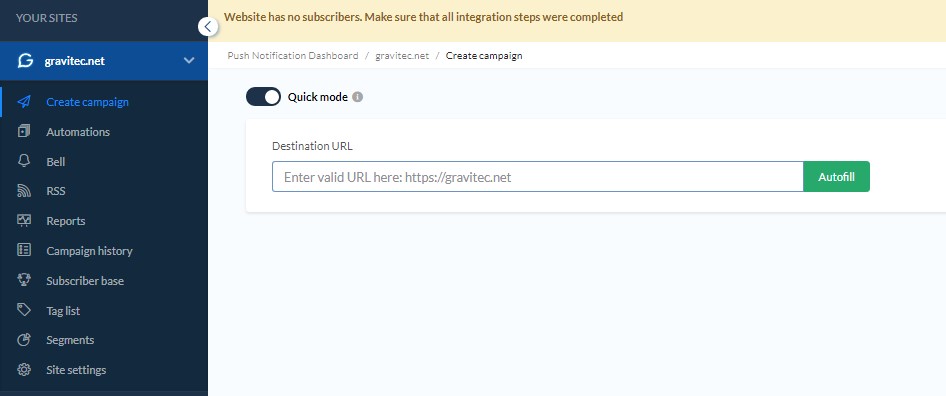Open Push Notification Dashboard breadcrumb link

(293, 56)
